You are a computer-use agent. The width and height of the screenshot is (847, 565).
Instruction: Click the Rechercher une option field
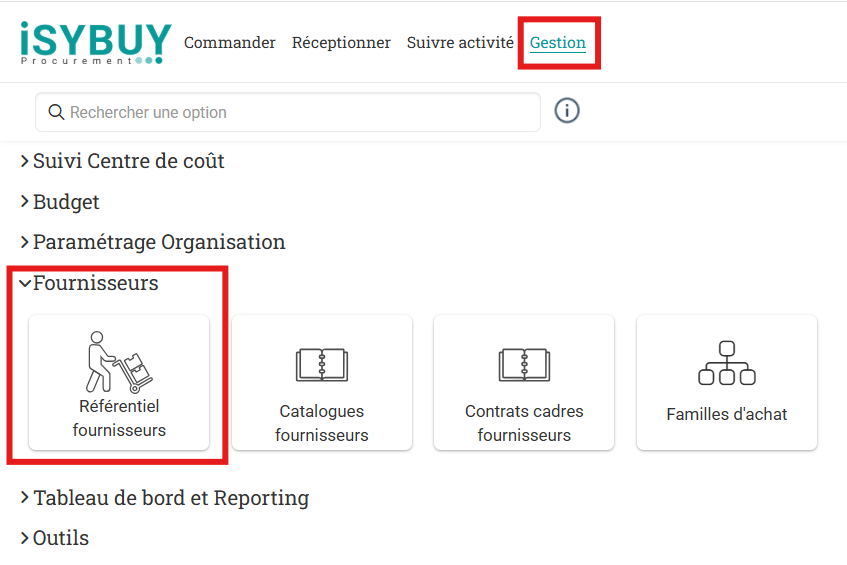[x=300, y=112]
